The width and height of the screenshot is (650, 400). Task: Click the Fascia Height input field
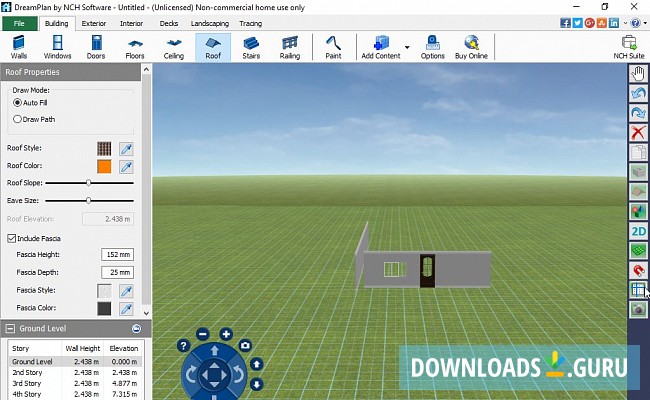pyautogui.click(x=117, y=255)
